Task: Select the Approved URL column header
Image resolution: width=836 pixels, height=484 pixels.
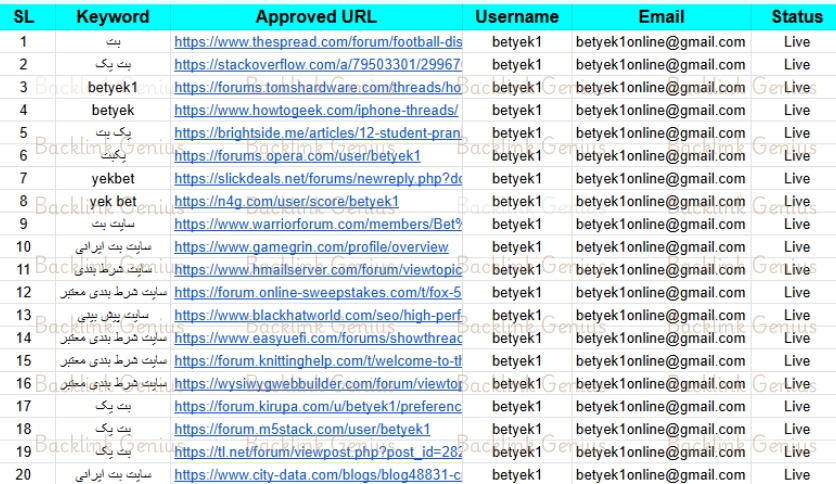Action: click(x=318, y=17)
